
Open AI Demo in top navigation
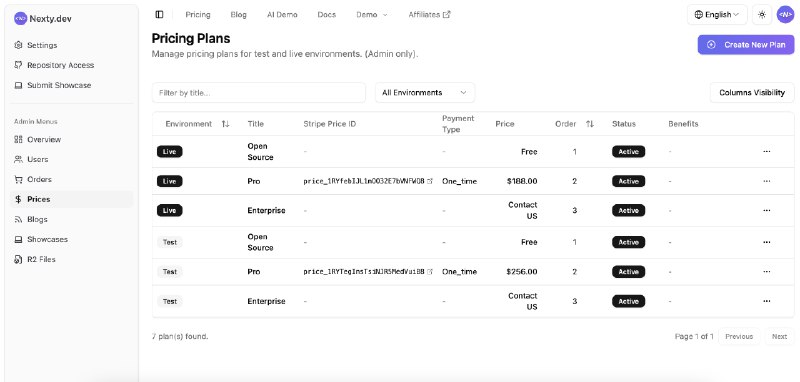282,15
